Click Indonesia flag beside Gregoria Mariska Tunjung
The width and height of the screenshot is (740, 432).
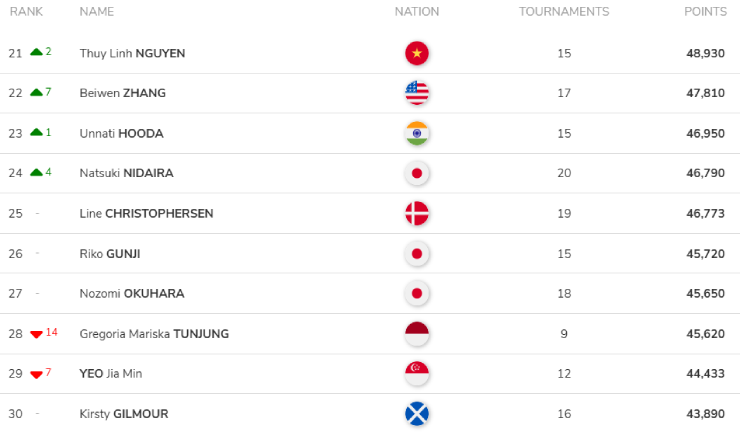click(x=417, y=333)
